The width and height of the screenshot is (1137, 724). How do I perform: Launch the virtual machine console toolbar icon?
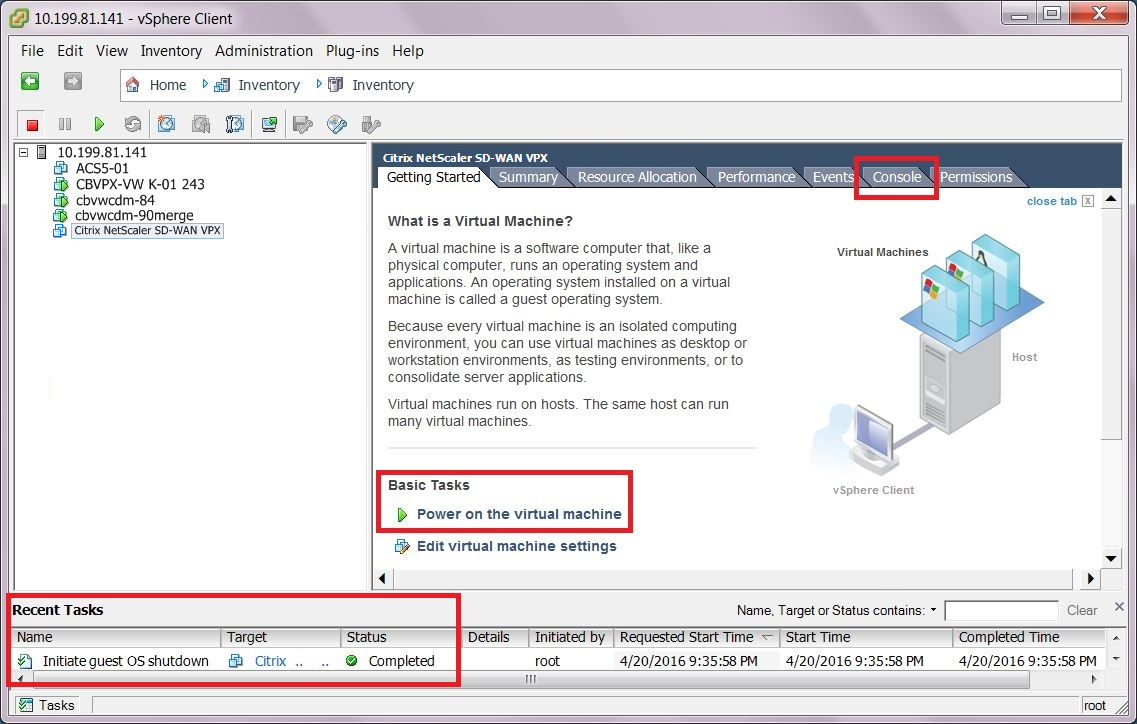pyautogui.click(x=269, y=125)
